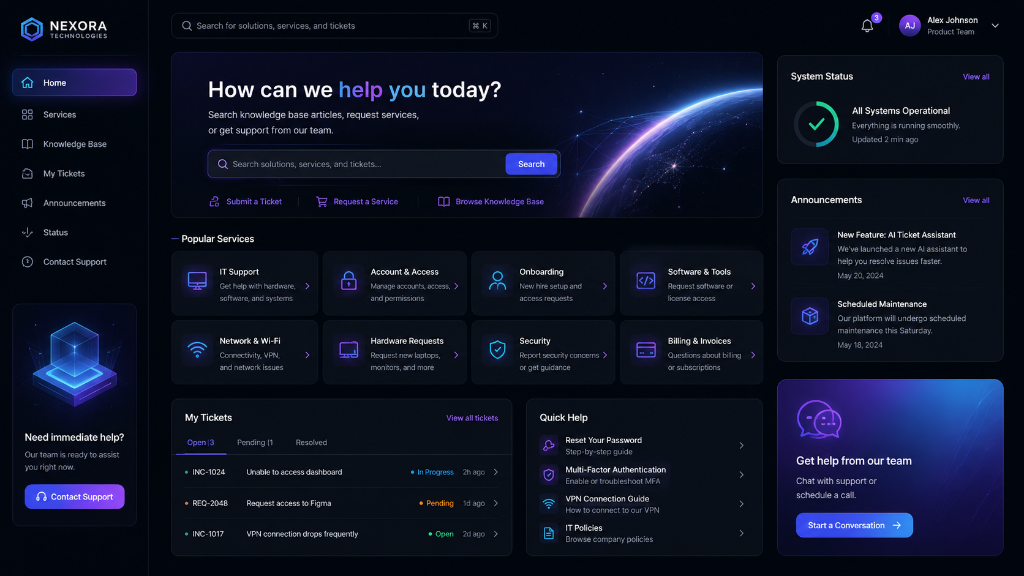Switch to the Resolved tickets tab

click(311, 442)
